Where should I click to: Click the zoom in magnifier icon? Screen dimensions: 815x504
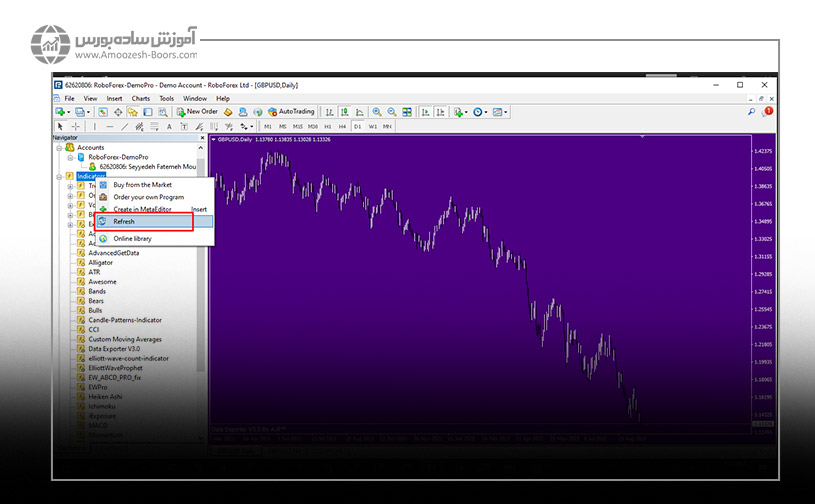coord(377,112)
